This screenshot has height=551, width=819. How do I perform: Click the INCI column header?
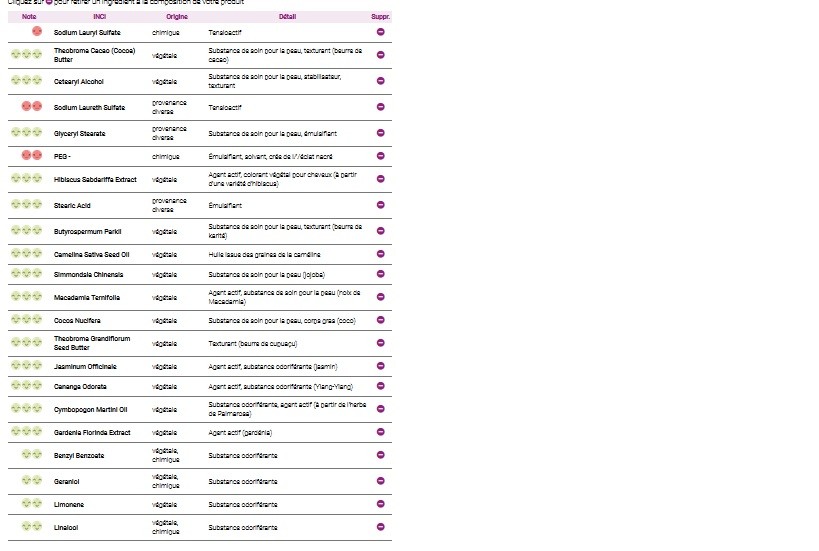pos(99,17)
